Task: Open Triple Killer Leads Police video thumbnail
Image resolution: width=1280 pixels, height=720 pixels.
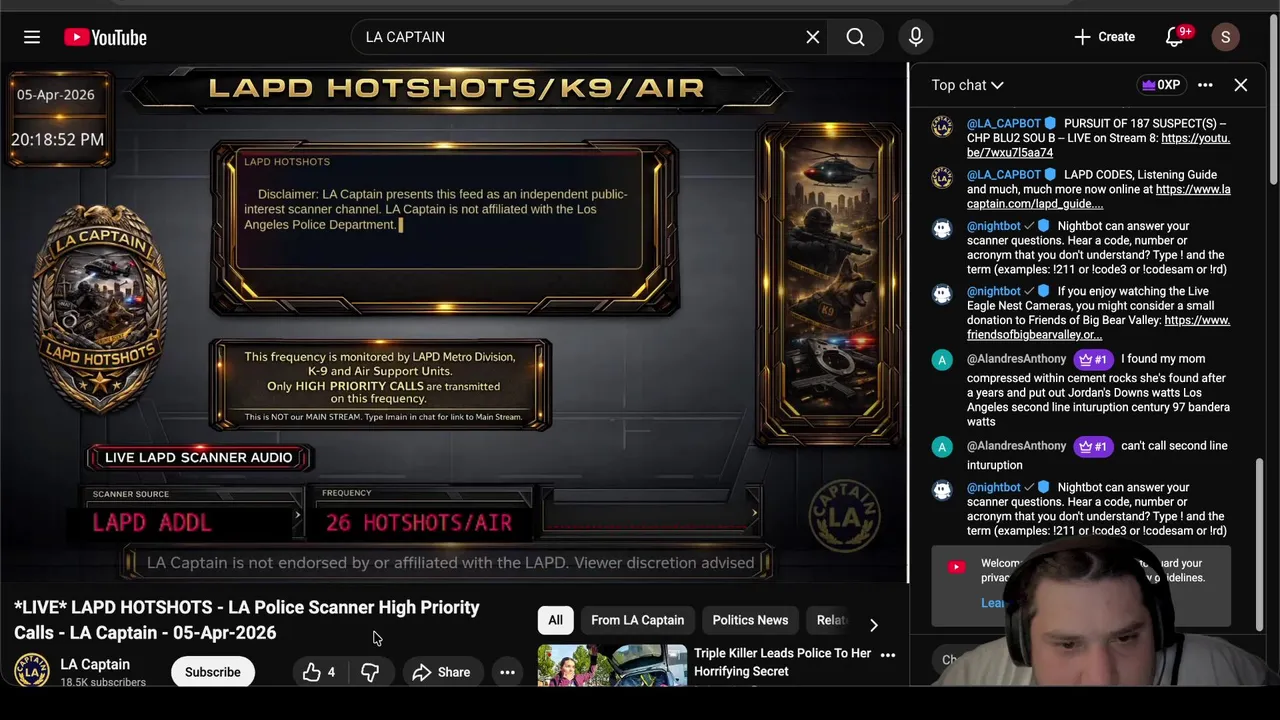Action: 612,666
